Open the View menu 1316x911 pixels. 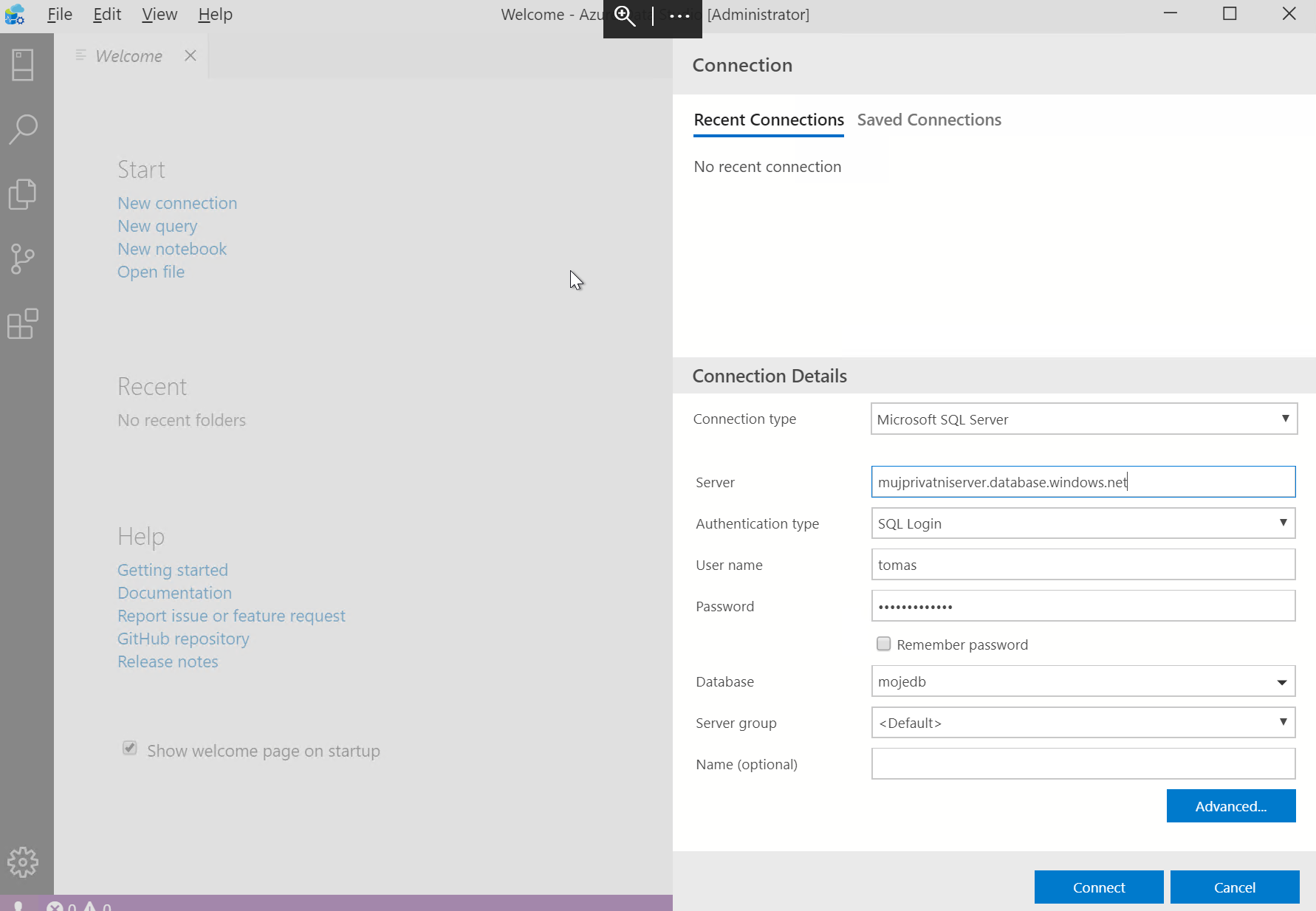tap(160, 15)
